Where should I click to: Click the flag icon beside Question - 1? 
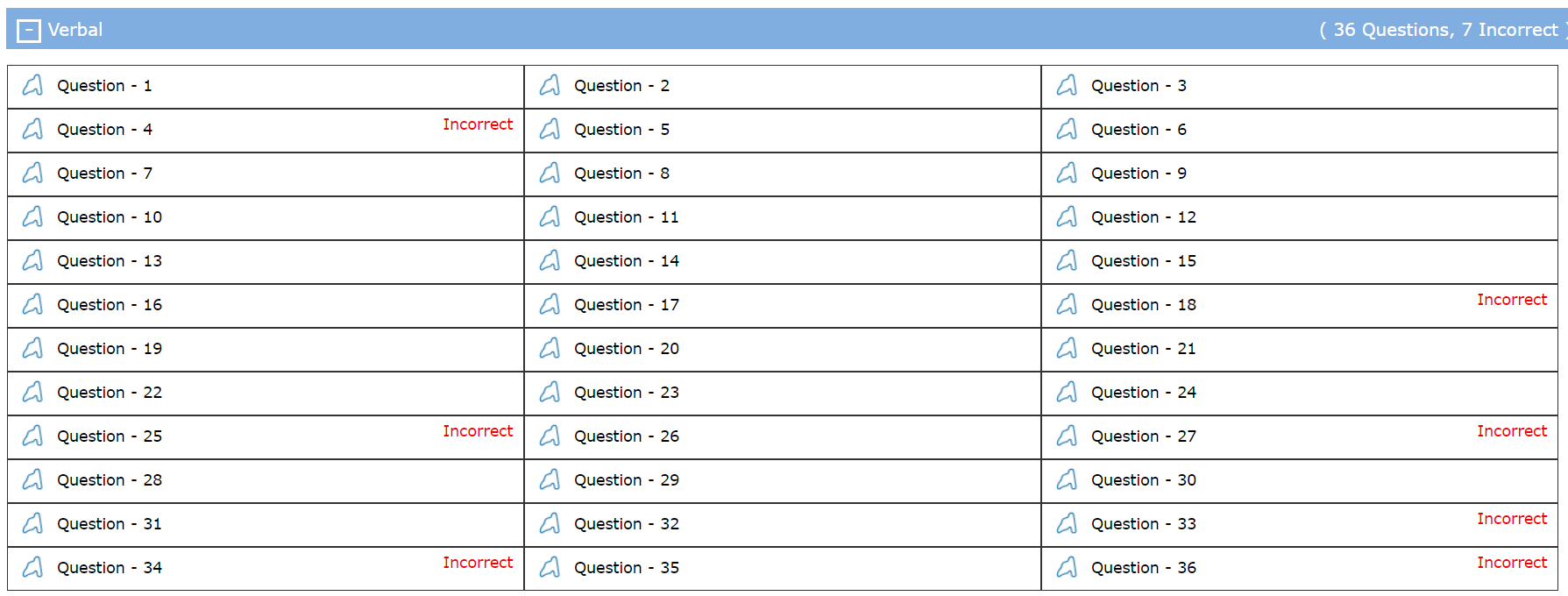(x=32, y=85)
